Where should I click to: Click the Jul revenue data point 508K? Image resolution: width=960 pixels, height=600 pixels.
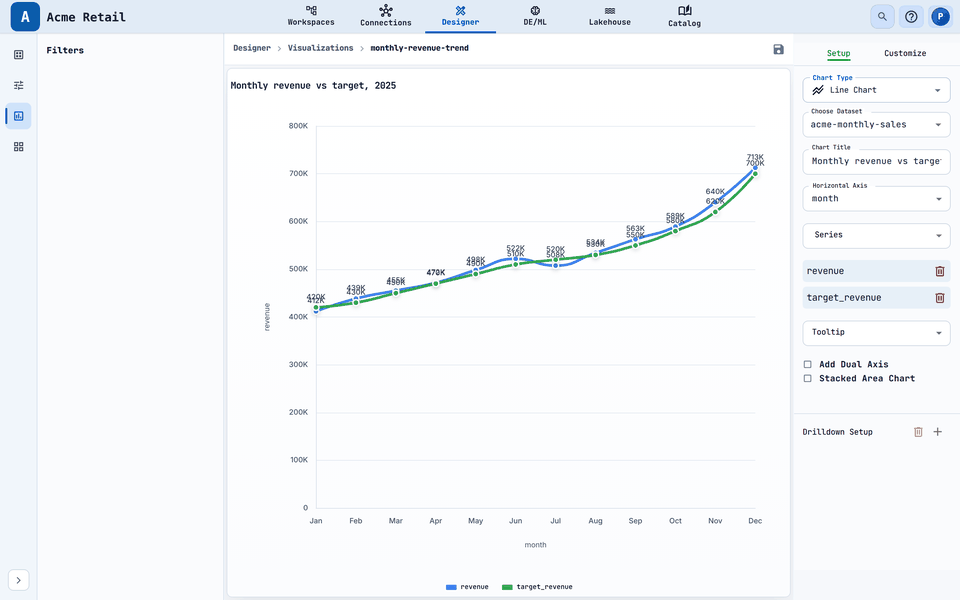coord(555,266)
